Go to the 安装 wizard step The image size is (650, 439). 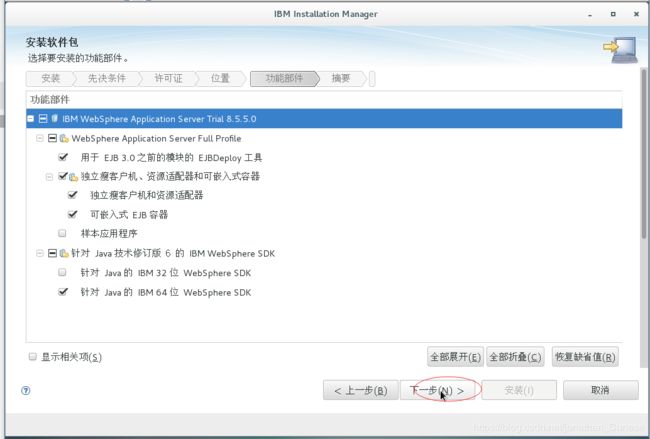pyautogui.click(x=51, y=78)
